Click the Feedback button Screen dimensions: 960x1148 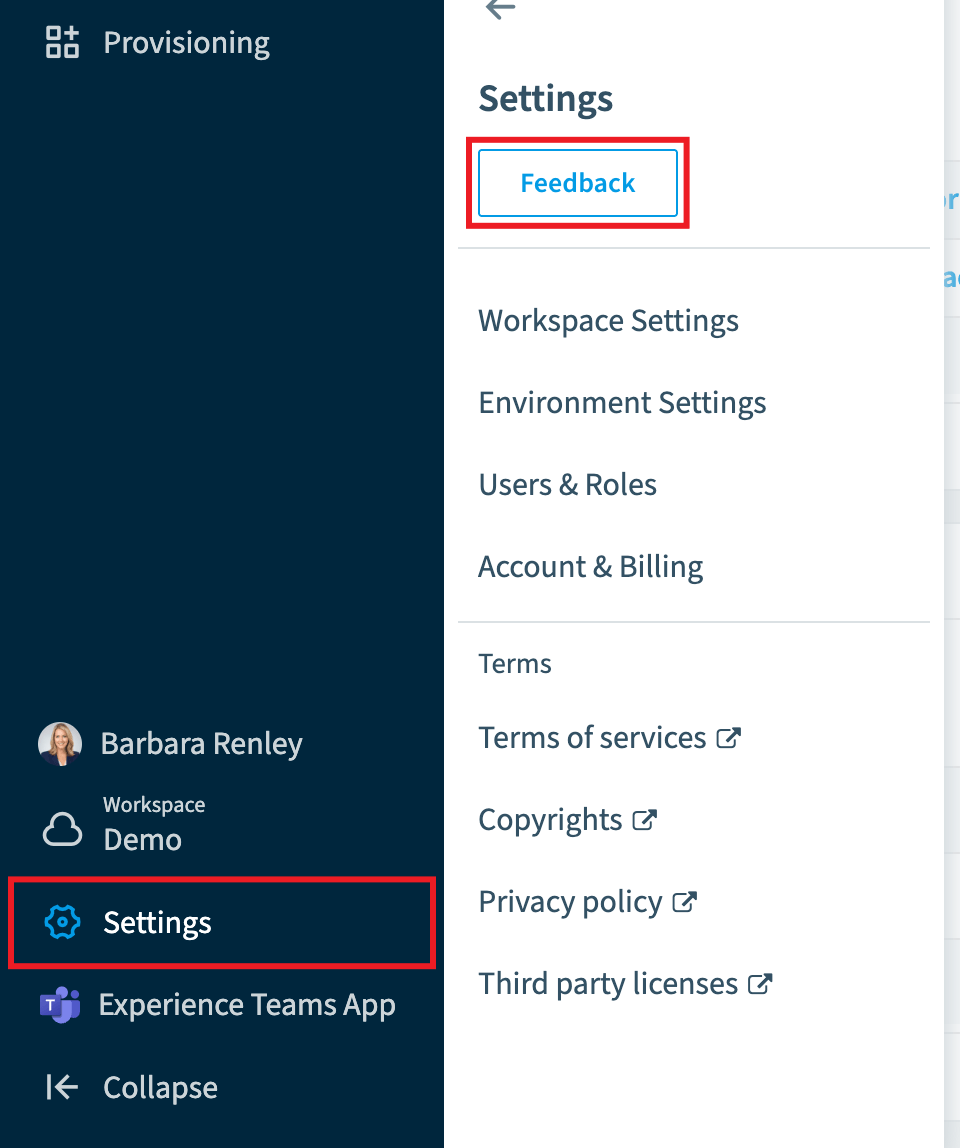[578, 183]
